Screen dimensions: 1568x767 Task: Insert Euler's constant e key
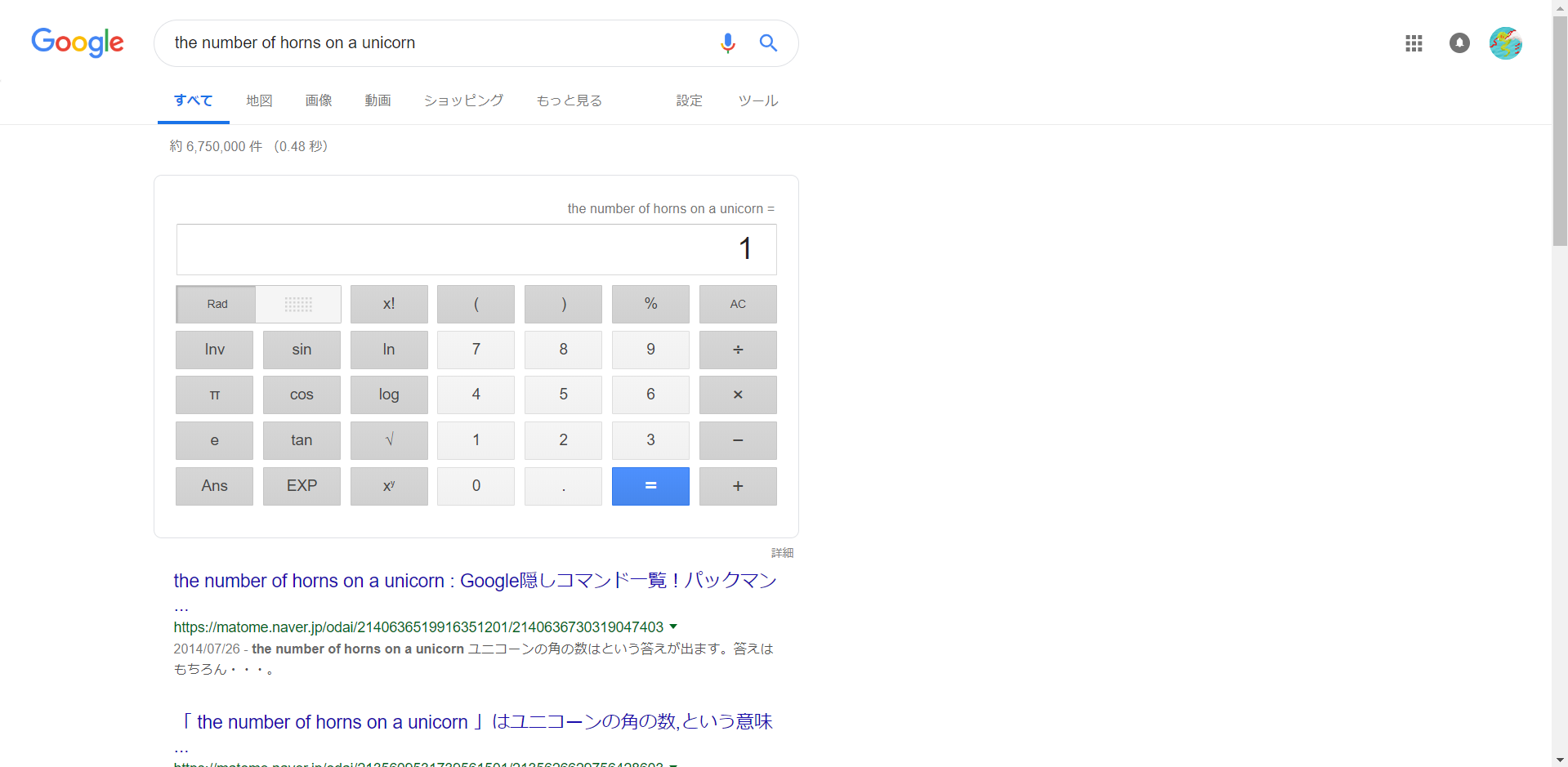214,440
